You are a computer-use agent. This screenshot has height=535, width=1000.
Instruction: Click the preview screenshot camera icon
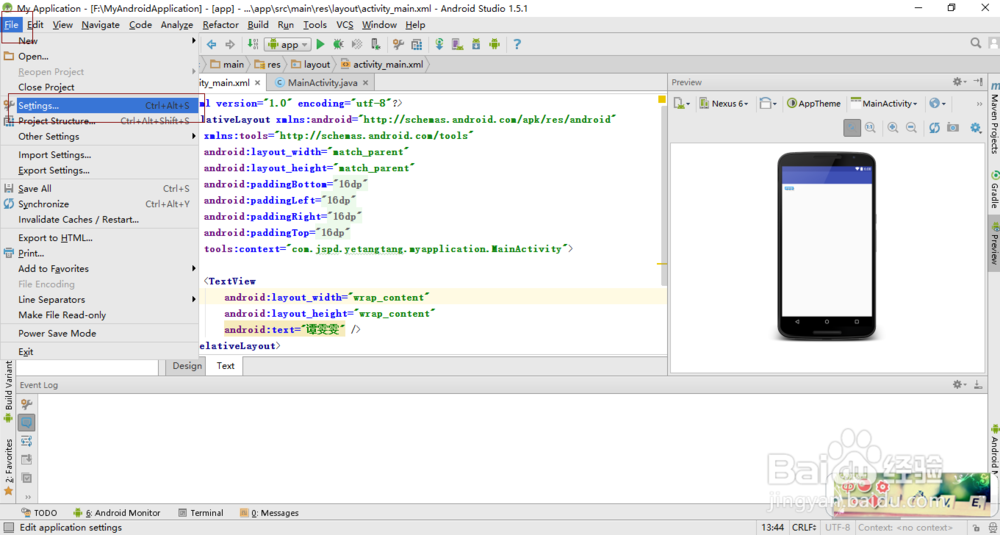[x=953, y=128]
